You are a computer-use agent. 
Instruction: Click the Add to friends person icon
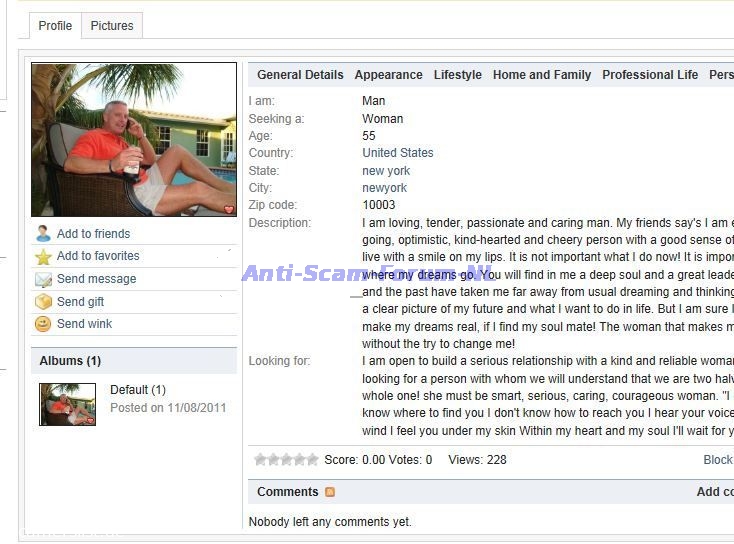(43, 233)
